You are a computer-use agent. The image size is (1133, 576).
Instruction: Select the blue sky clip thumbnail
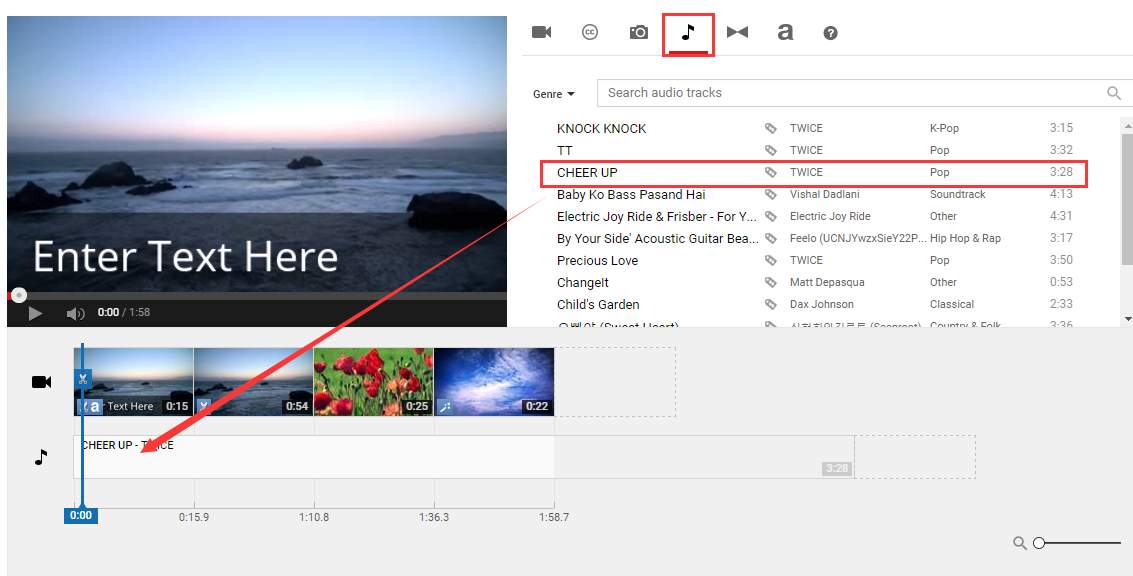pos(494,382)
